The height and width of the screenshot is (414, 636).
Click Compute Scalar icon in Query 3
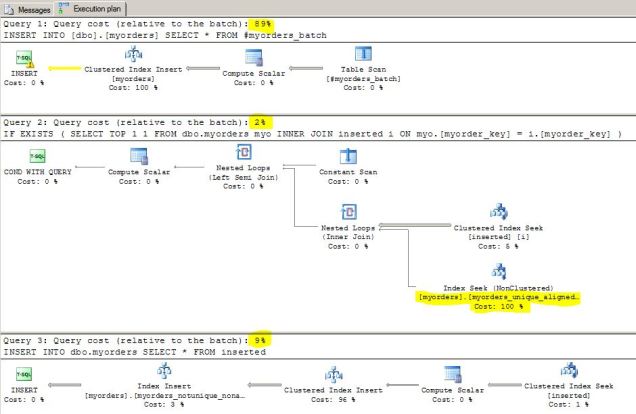[x=453, y=374]
